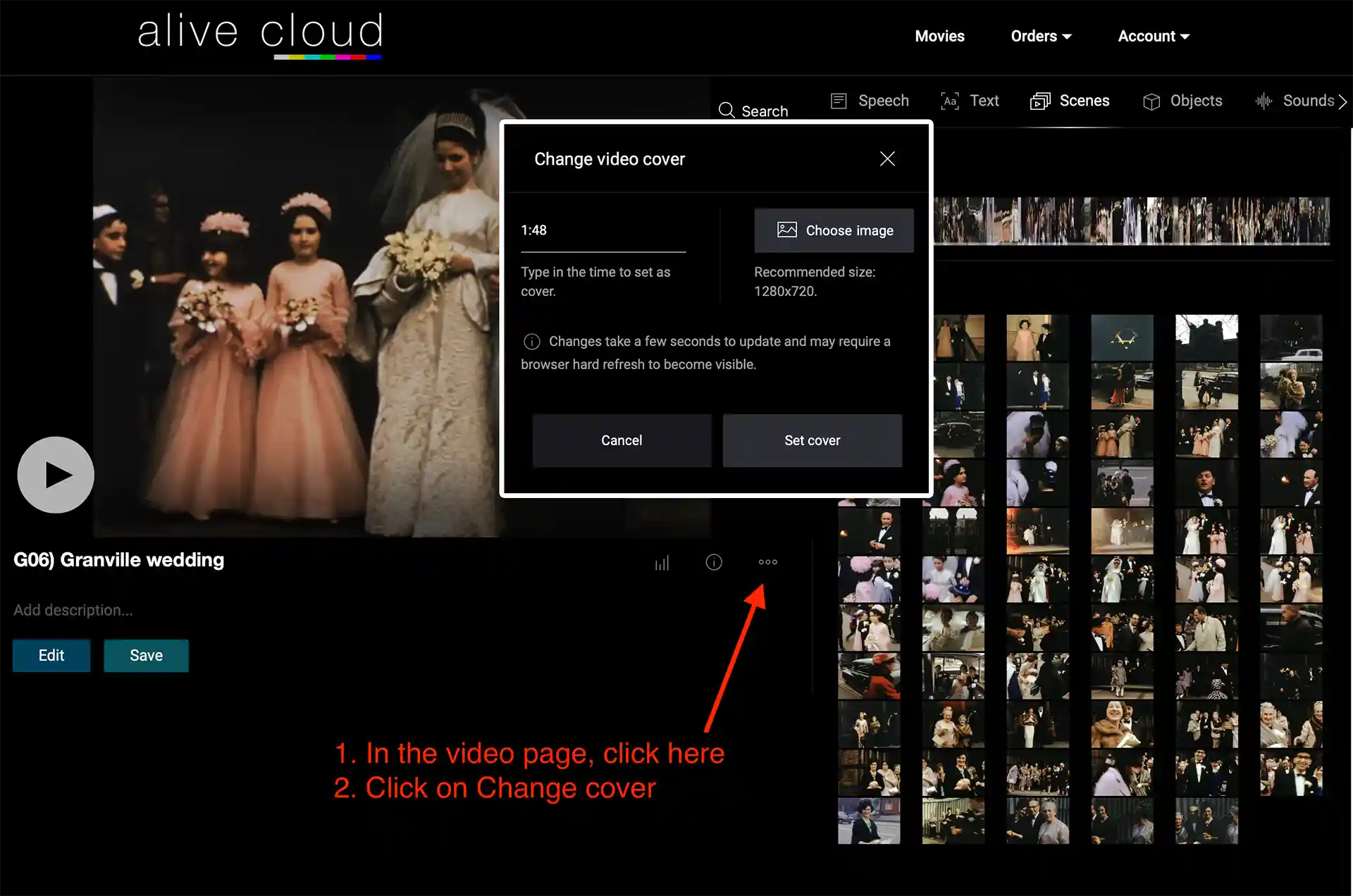The width and height of the screenshot is (1353, 896).
Task: Select the man in white jacket thumbnail
Action: [1206, 628]
